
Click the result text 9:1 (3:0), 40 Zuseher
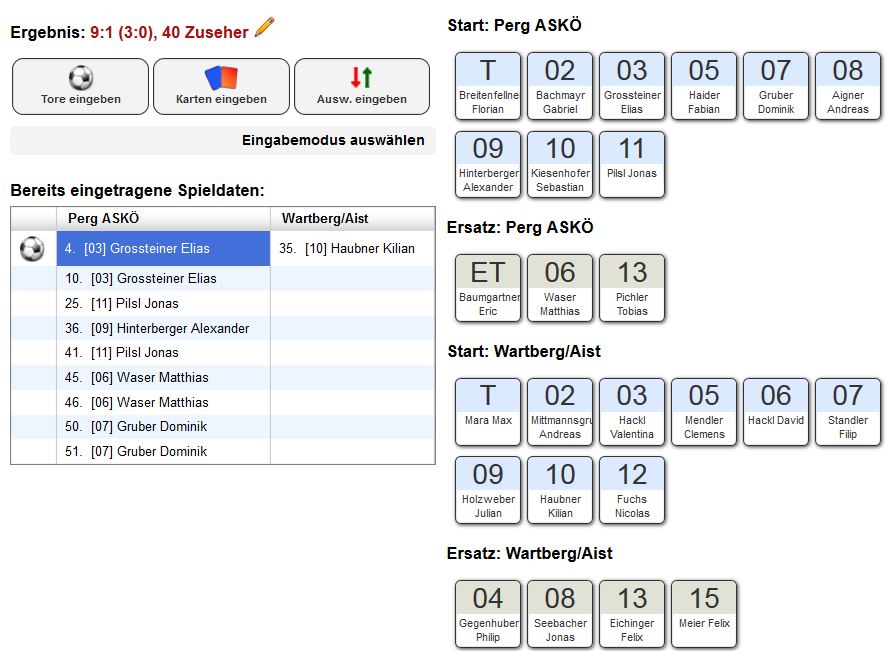(169, 32)
